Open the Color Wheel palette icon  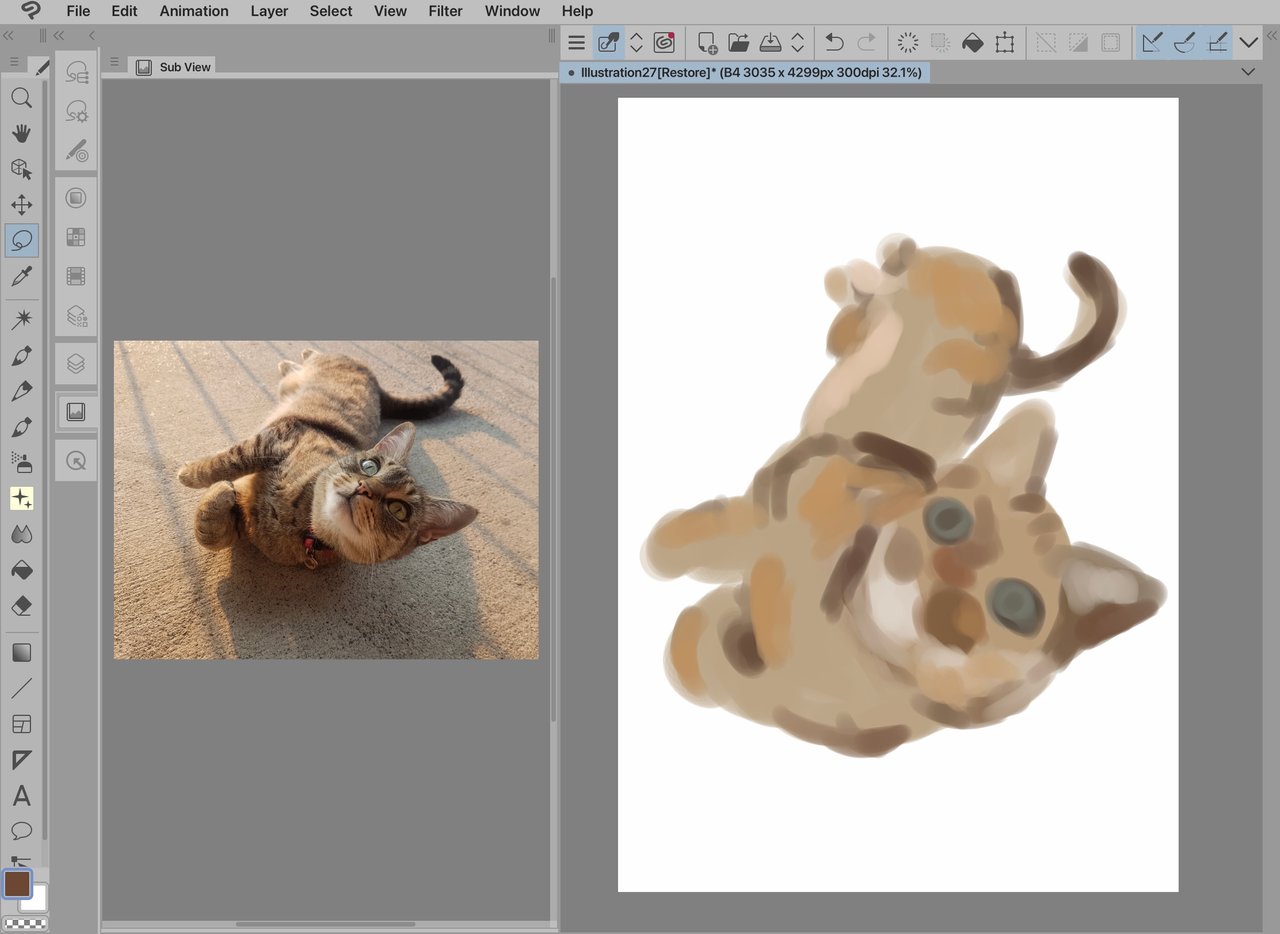76,198
